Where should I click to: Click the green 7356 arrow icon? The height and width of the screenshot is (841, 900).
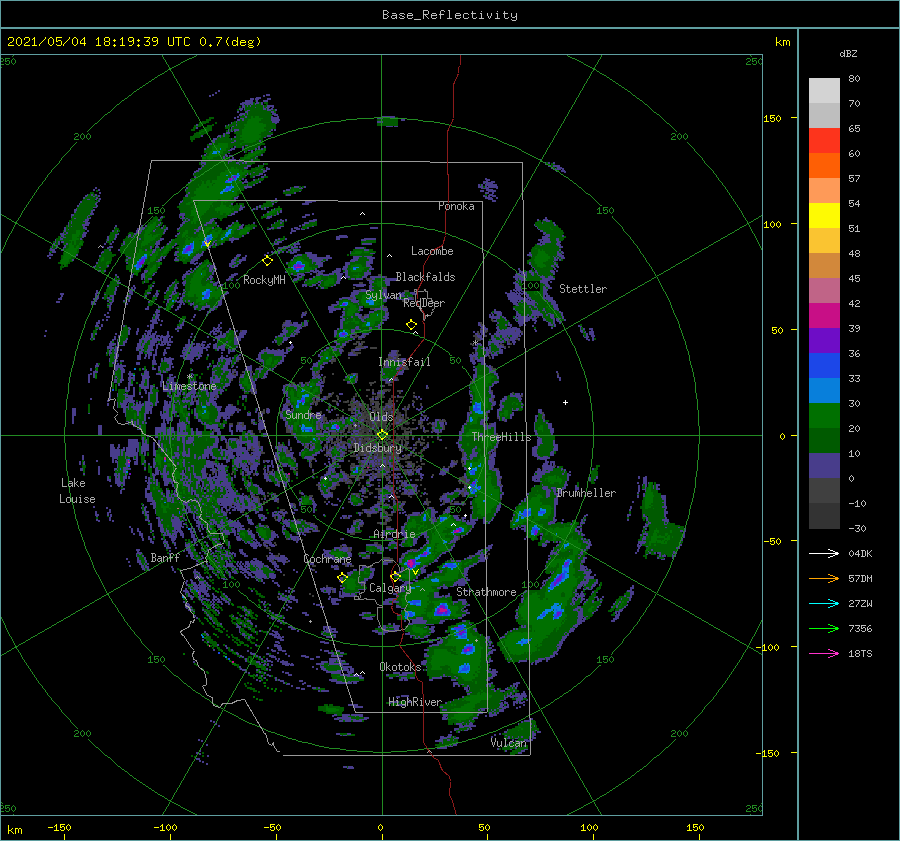click(824, 629)
